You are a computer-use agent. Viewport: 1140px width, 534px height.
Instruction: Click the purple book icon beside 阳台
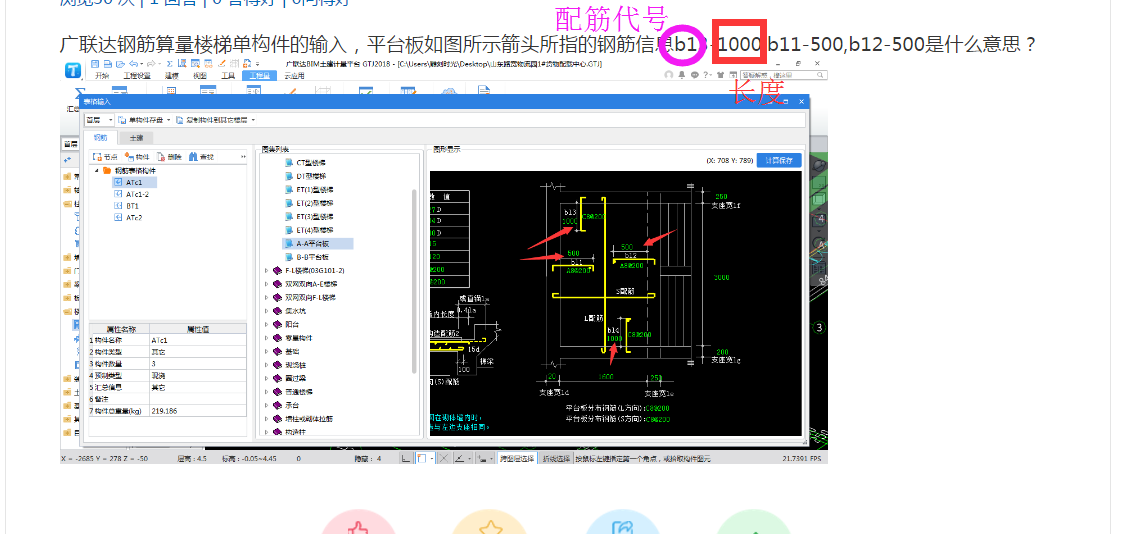[278, 324]
